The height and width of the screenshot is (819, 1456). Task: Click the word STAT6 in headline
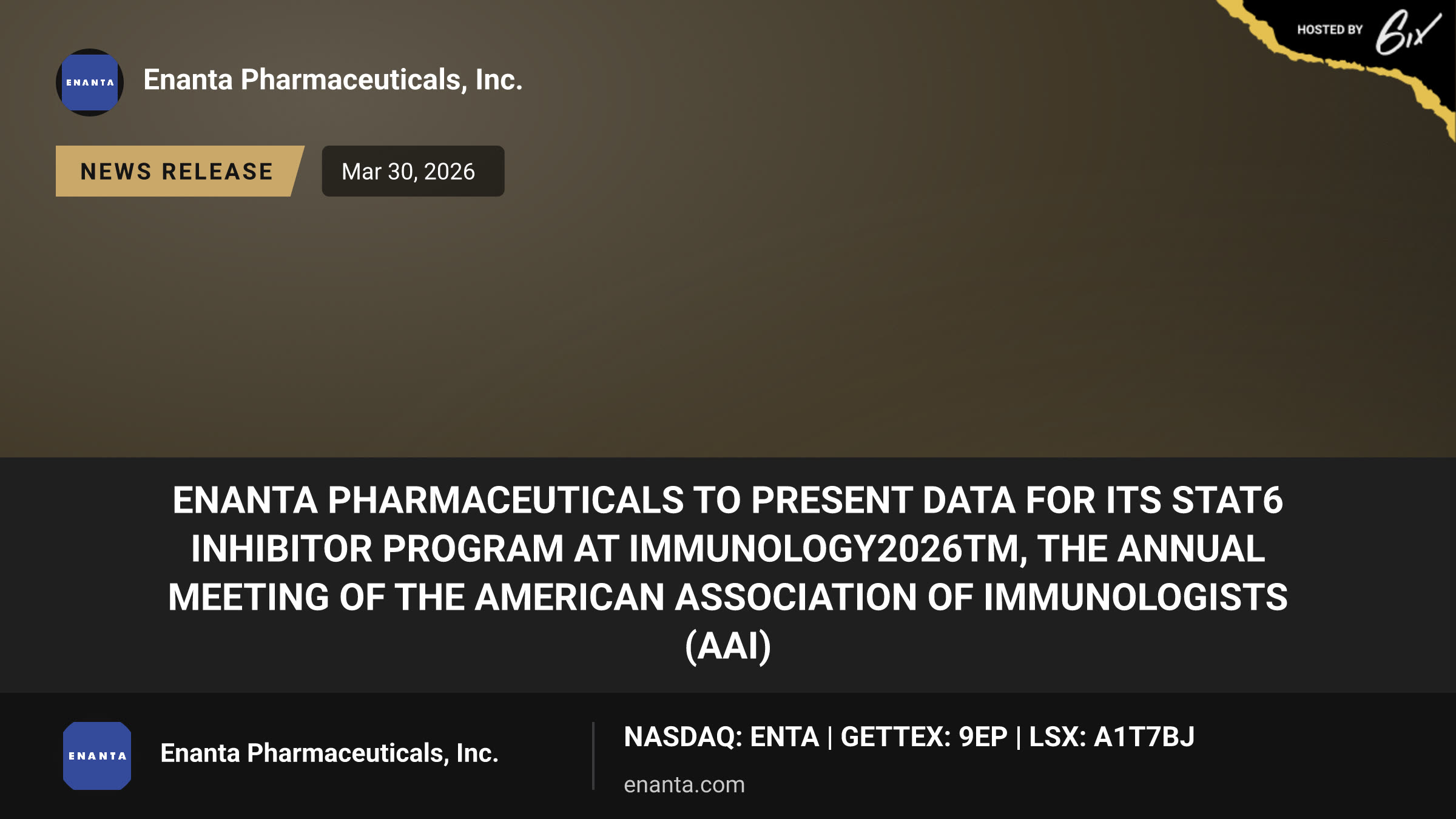pos(1227,500)
